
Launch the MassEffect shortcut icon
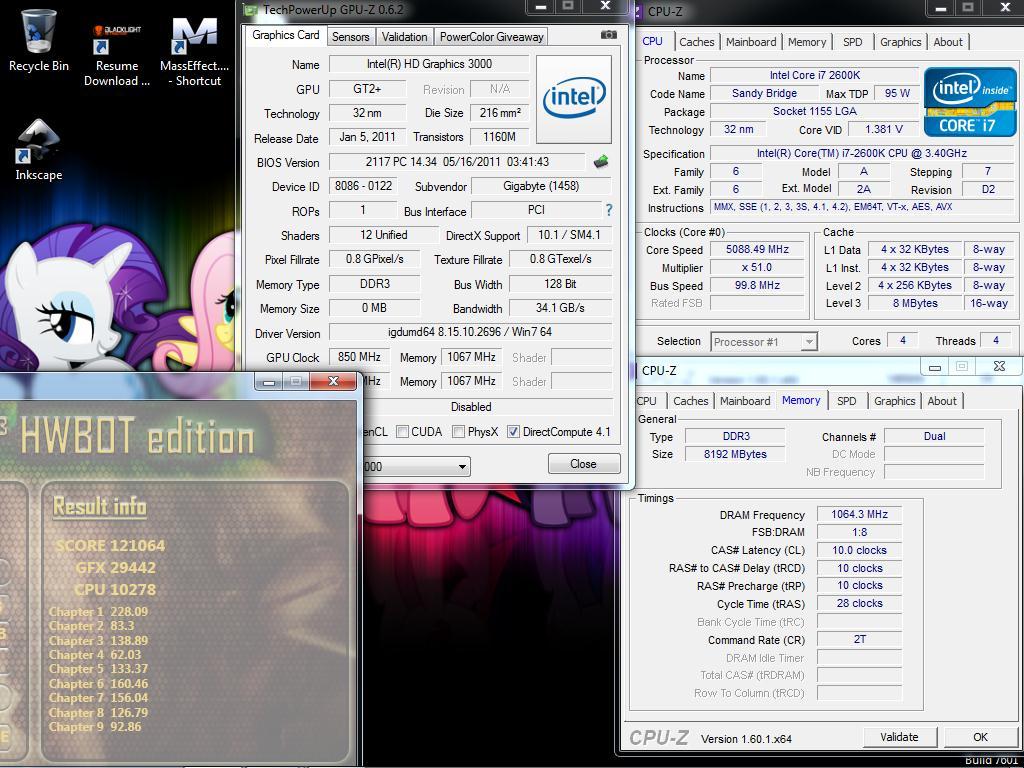(x=195, y=52)
